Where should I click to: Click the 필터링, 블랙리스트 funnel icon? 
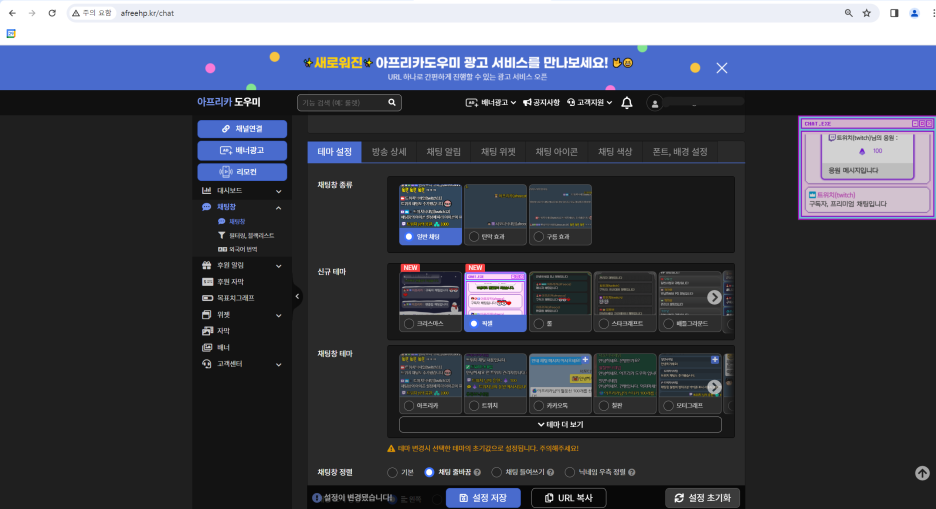221,236
